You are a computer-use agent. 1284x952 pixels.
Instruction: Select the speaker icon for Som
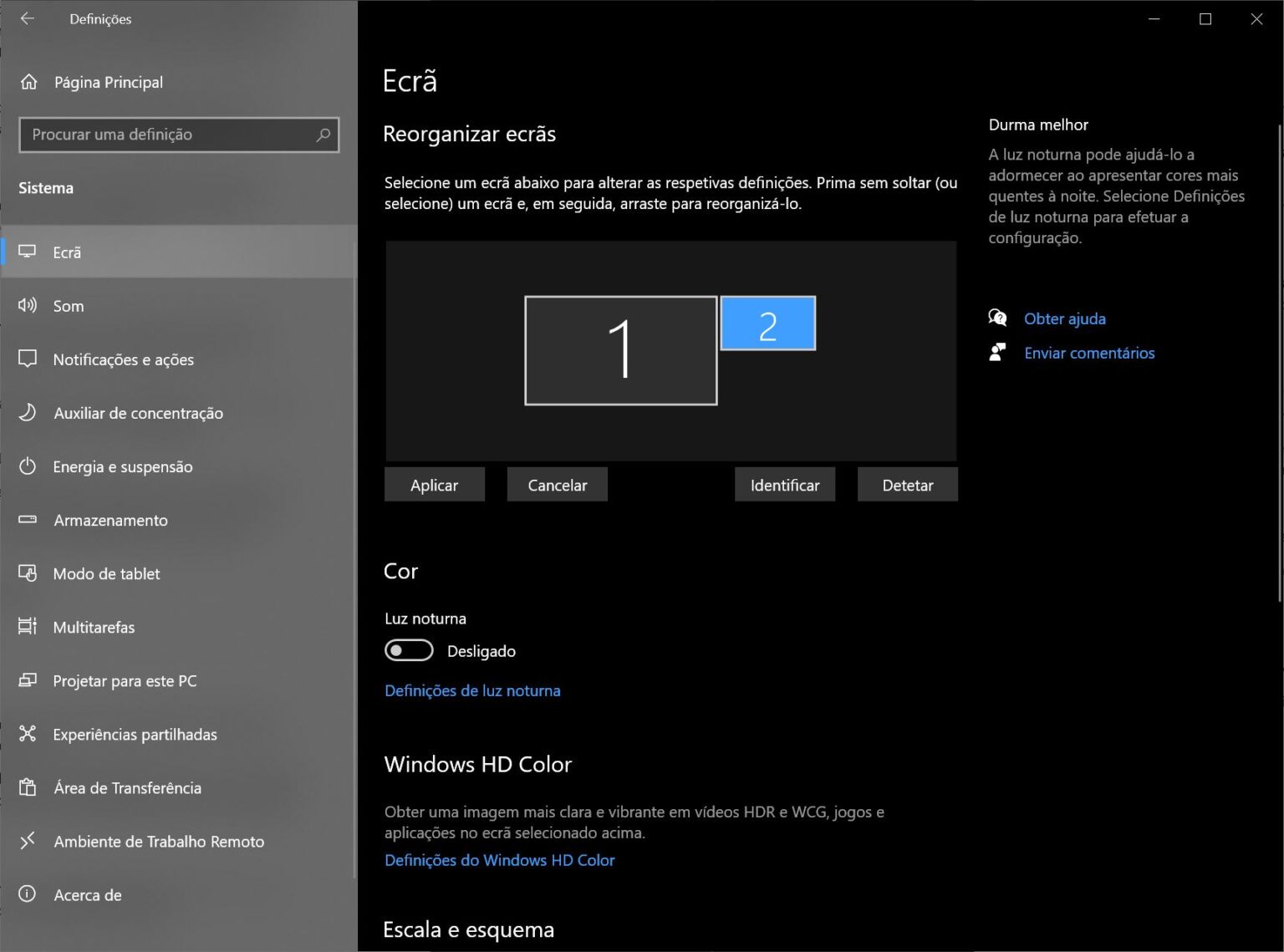point(28,305)
